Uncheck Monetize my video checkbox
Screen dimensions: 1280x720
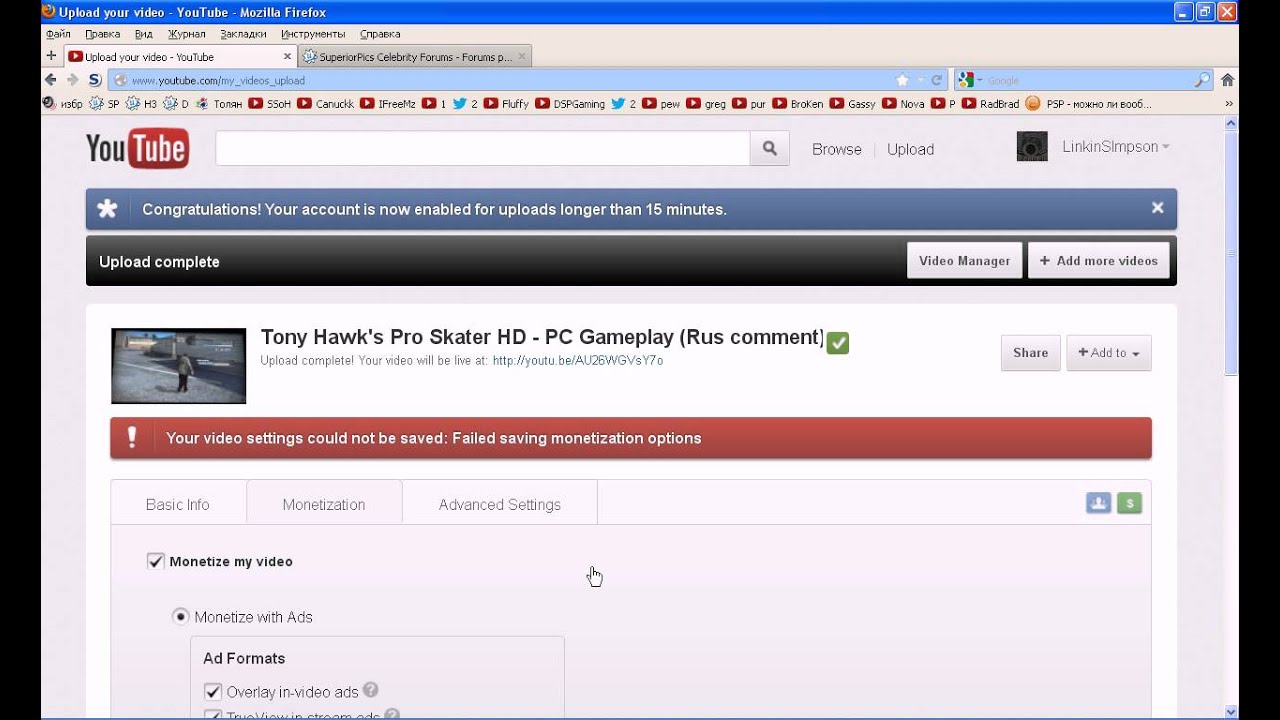[155, 561]
